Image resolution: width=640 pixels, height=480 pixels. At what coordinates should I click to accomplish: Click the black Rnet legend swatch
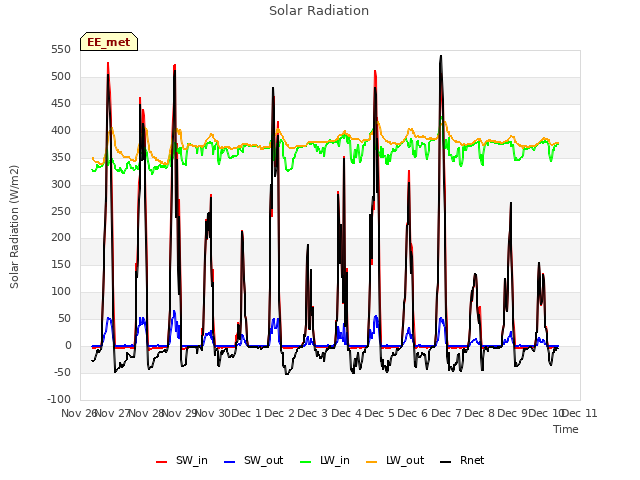tap(446, 462)
